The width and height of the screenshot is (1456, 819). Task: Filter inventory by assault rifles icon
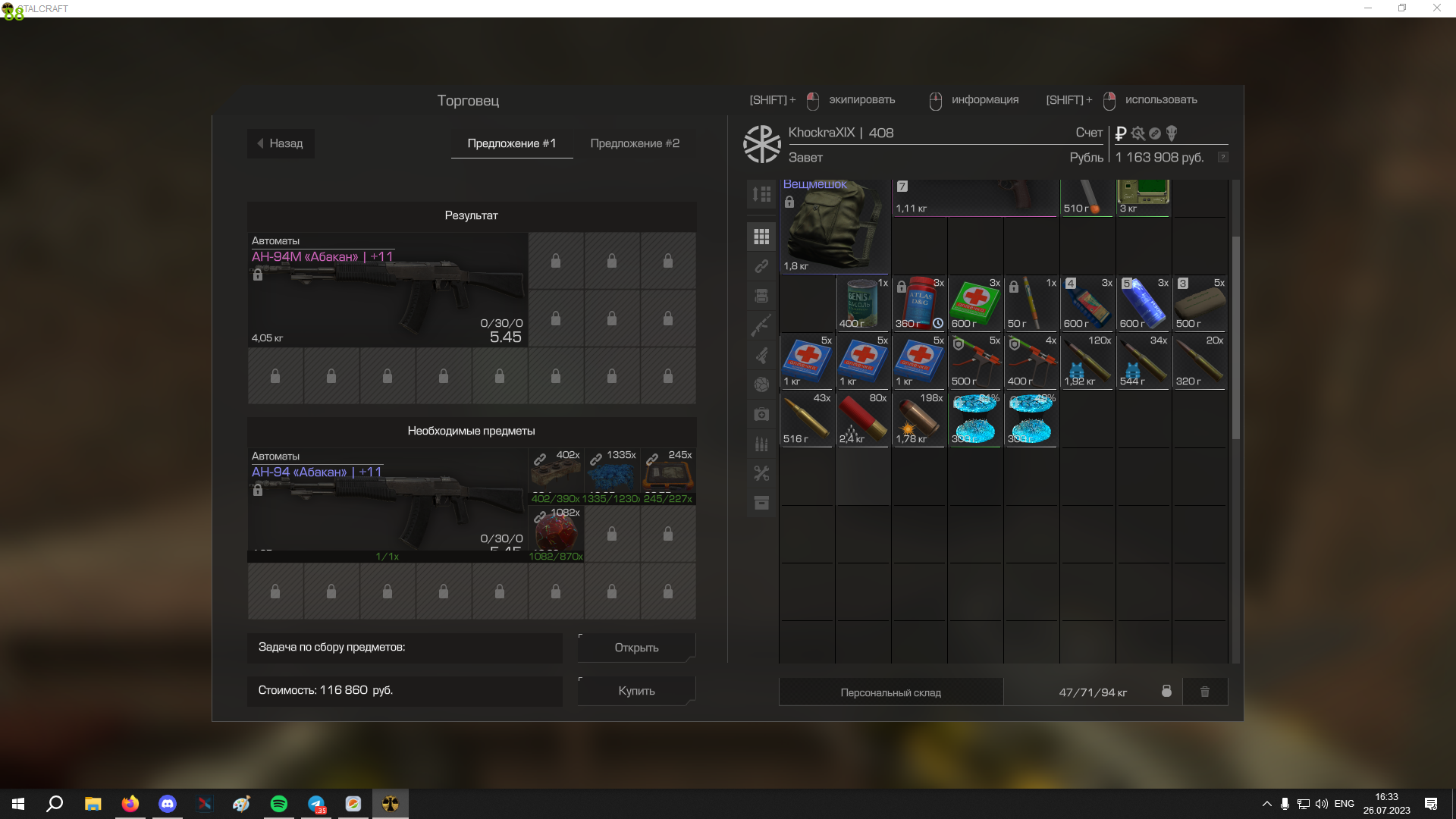pos(761,325)
